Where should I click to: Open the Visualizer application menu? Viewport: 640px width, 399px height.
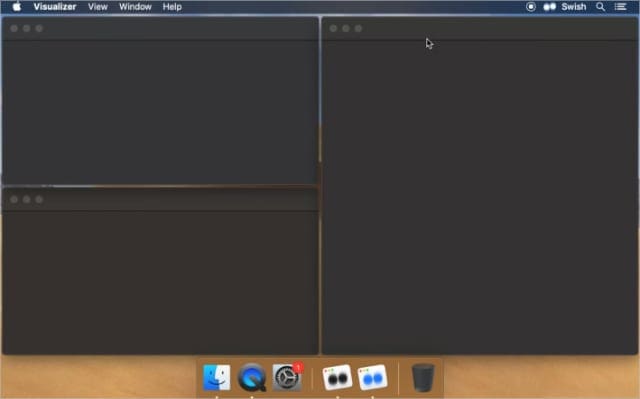coord(55,7)
